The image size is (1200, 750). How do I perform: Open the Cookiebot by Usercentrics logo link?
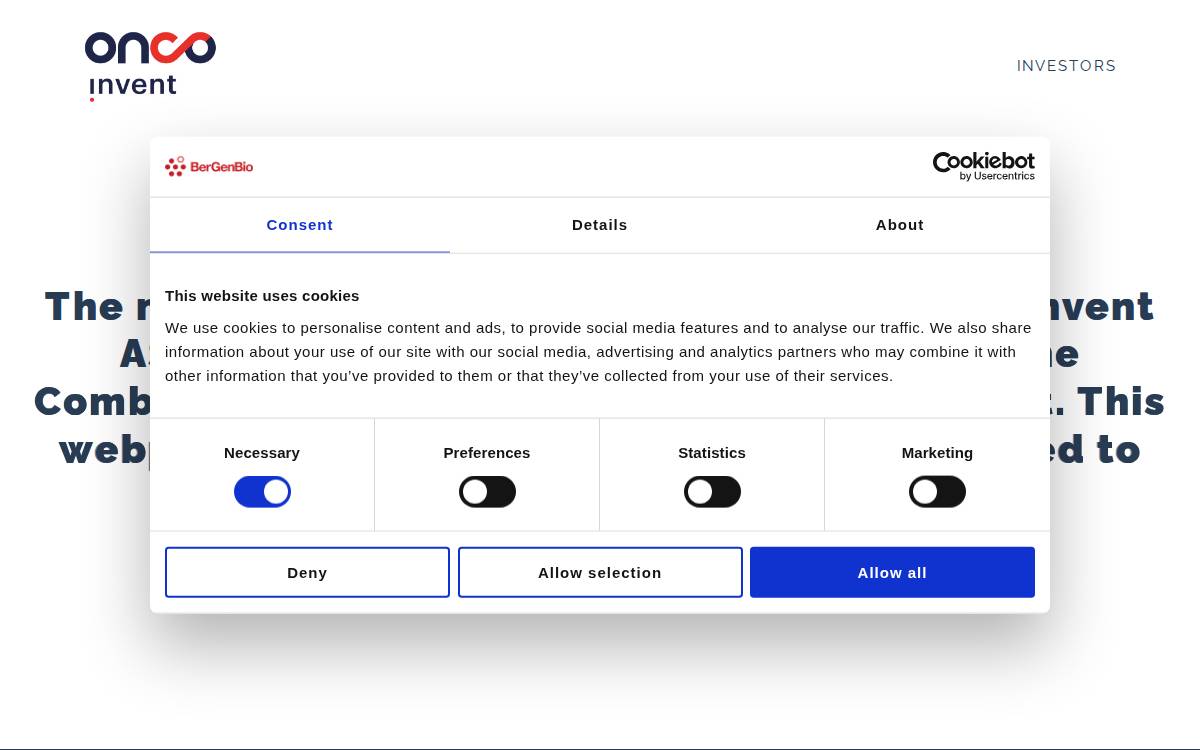coord(984,166)
